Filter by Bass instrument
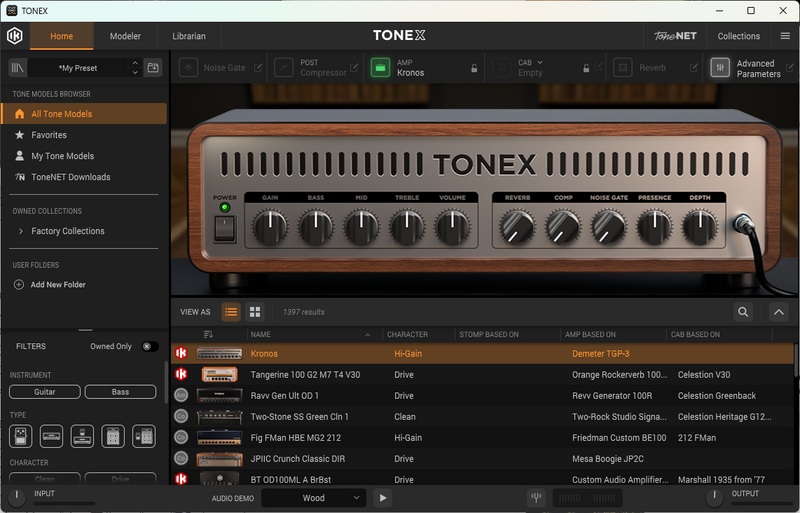800x513 pixels. point(120,392)
